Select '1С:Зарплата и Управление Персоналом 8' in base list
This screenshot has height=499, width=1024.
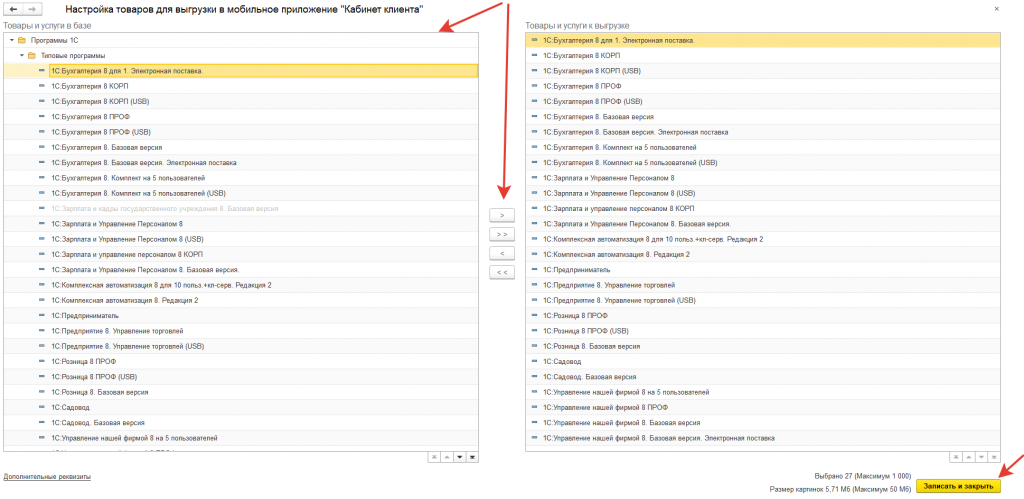[241, 224]
